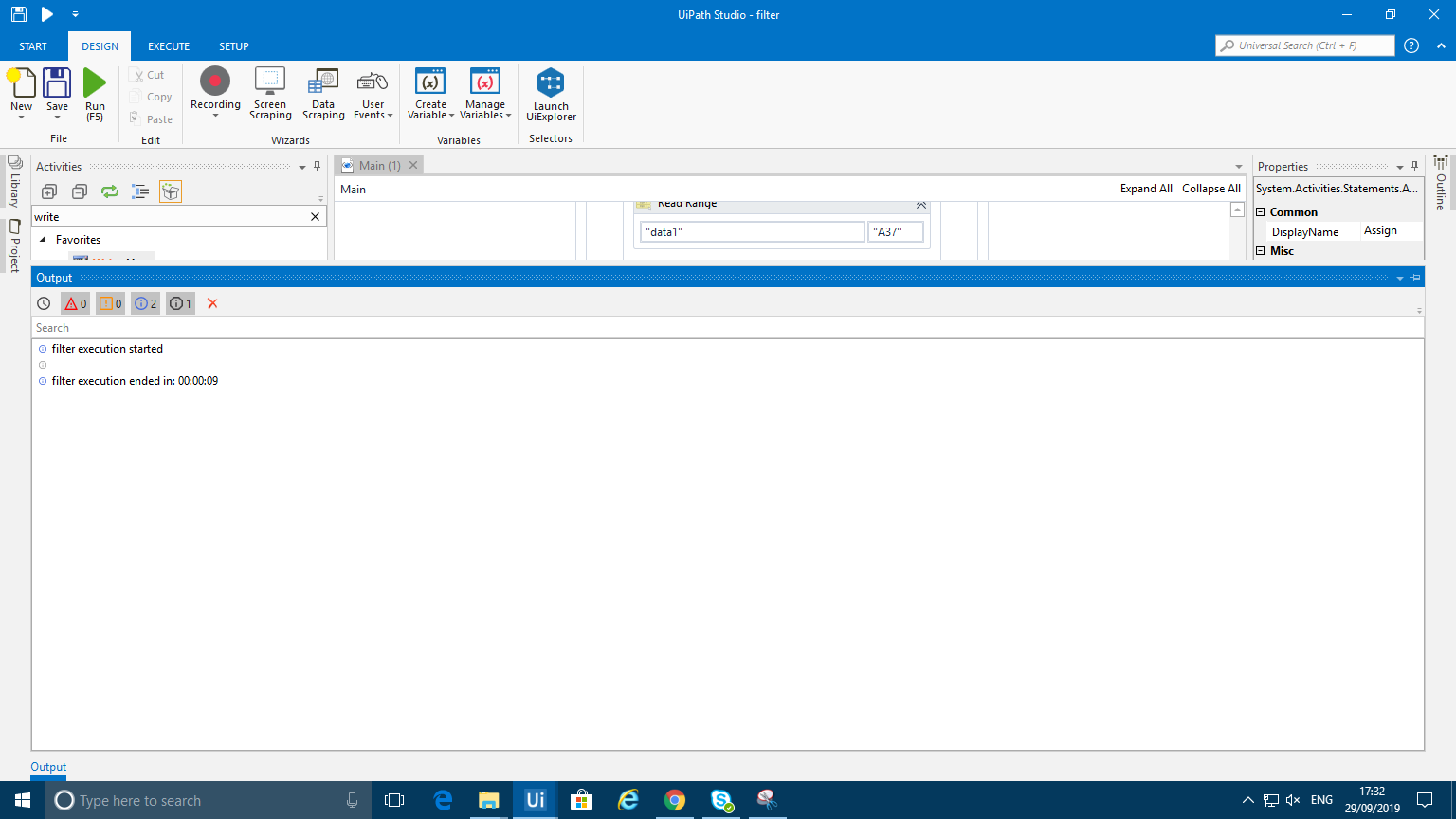Clear all output with the red X
This screenshot has height=819, width=1456.
coord(212,303)
